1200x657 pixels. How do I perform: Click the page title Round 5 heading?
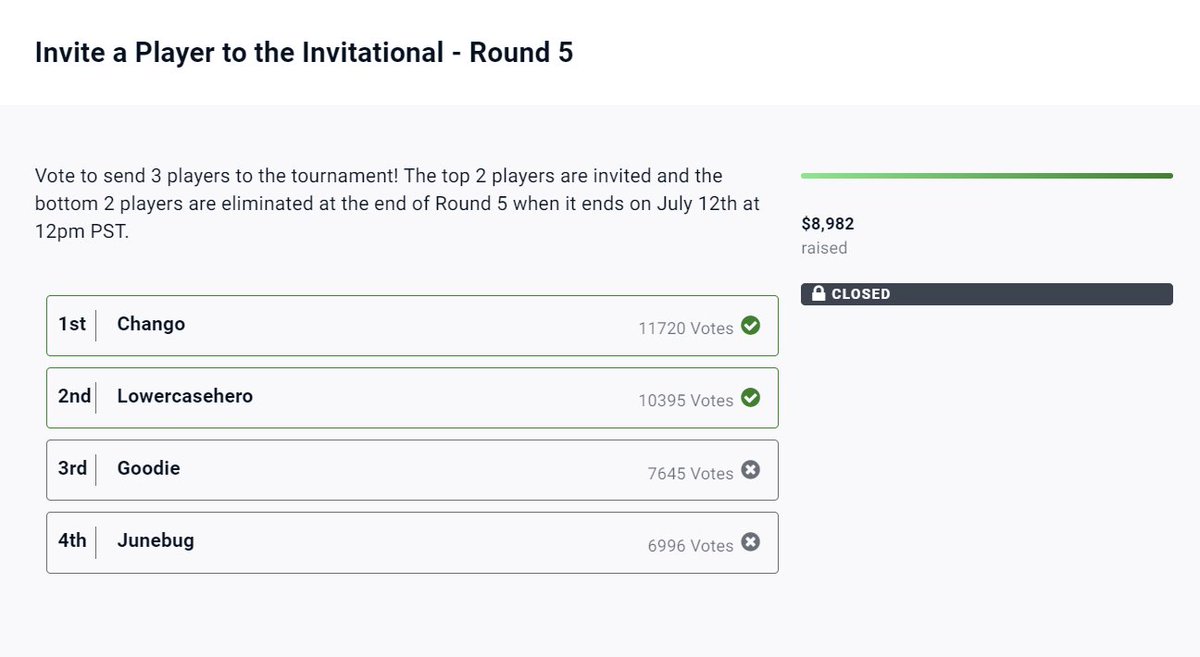[x=304, y=52]
